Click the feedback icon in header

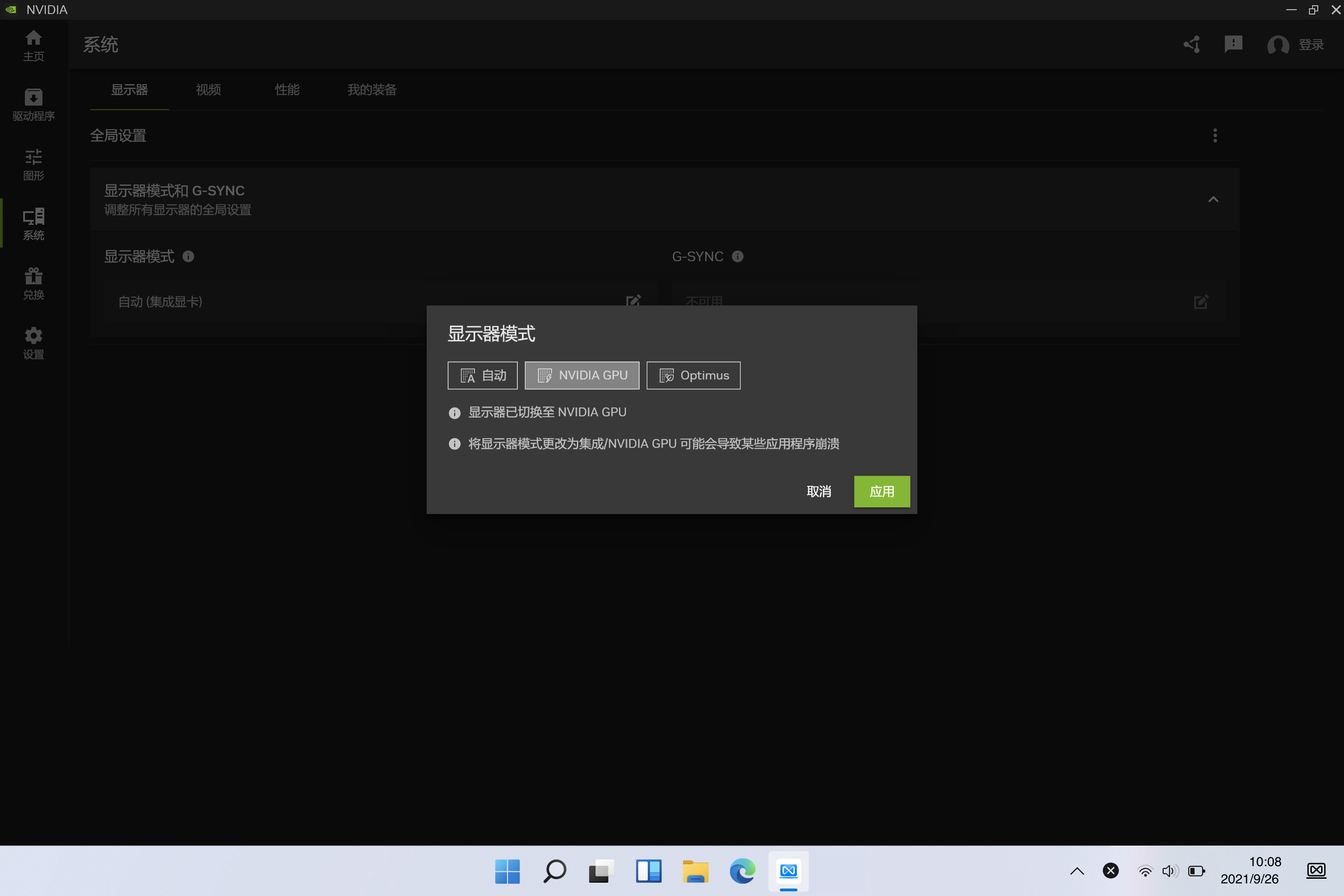click(1233, 44)
